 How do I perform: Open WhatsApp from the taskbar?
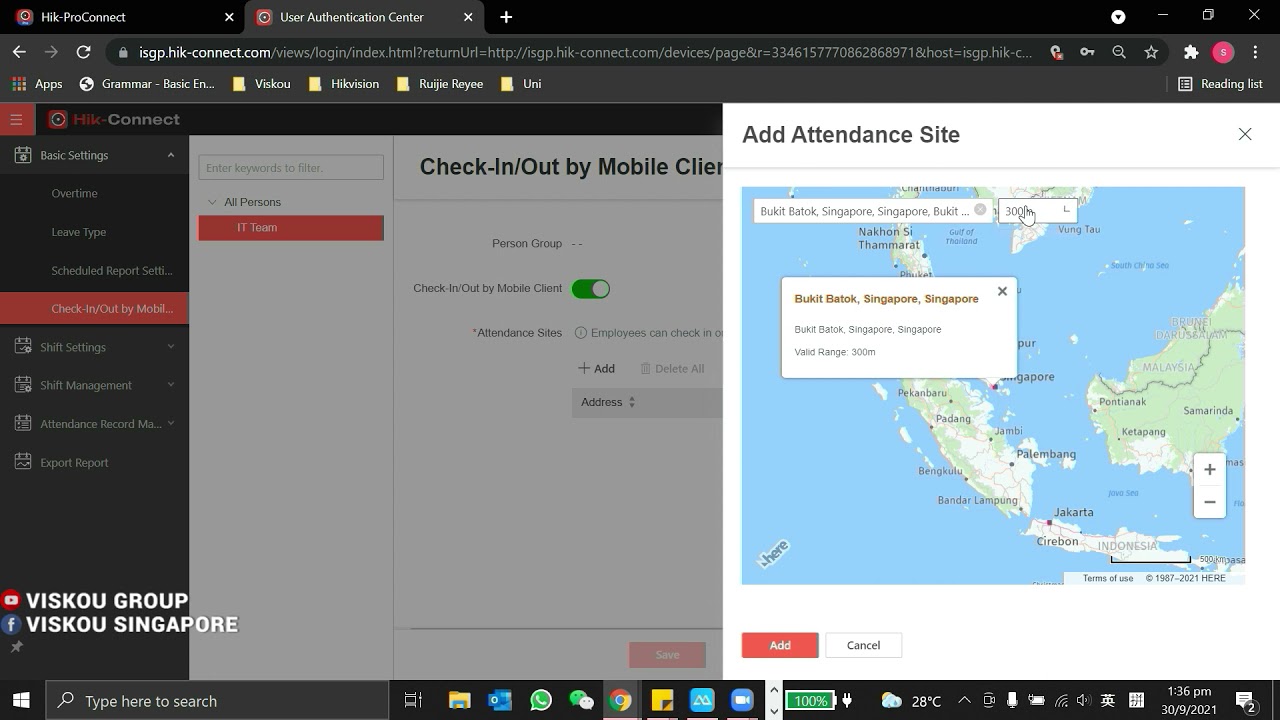(x=541, y=700)
